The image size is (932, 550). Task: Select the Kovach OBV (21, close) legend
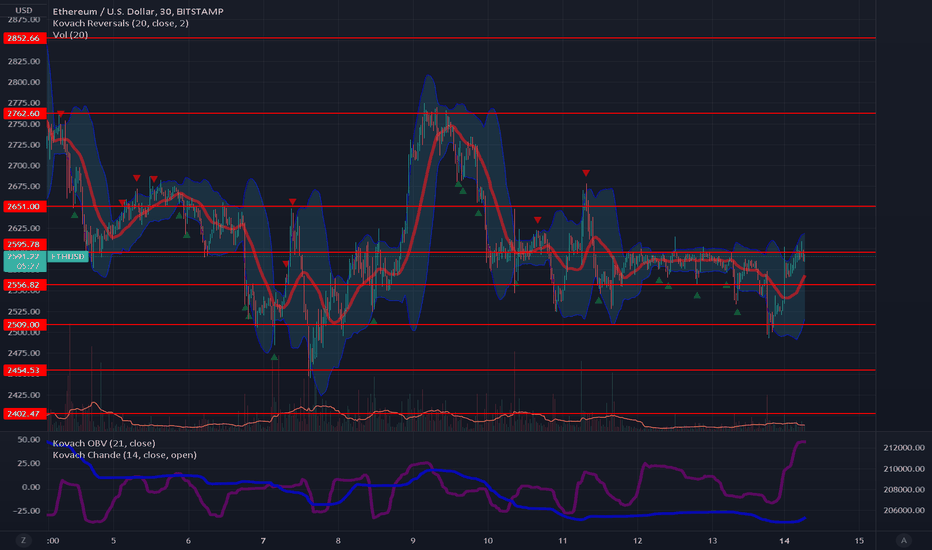pyautogui.click(x=104, y=443)
